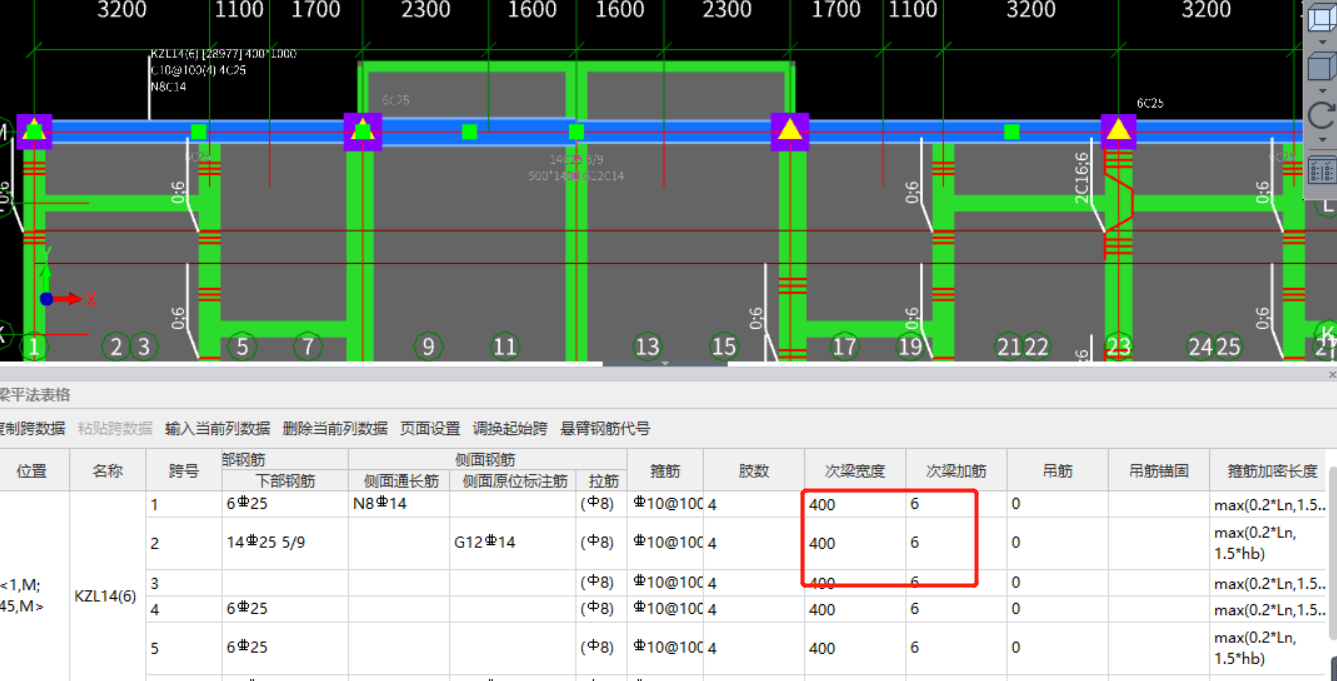Select span 5 吊筋 value 0 cell
Screen dimensions: 1337x681
click(x=1057, y=648)
